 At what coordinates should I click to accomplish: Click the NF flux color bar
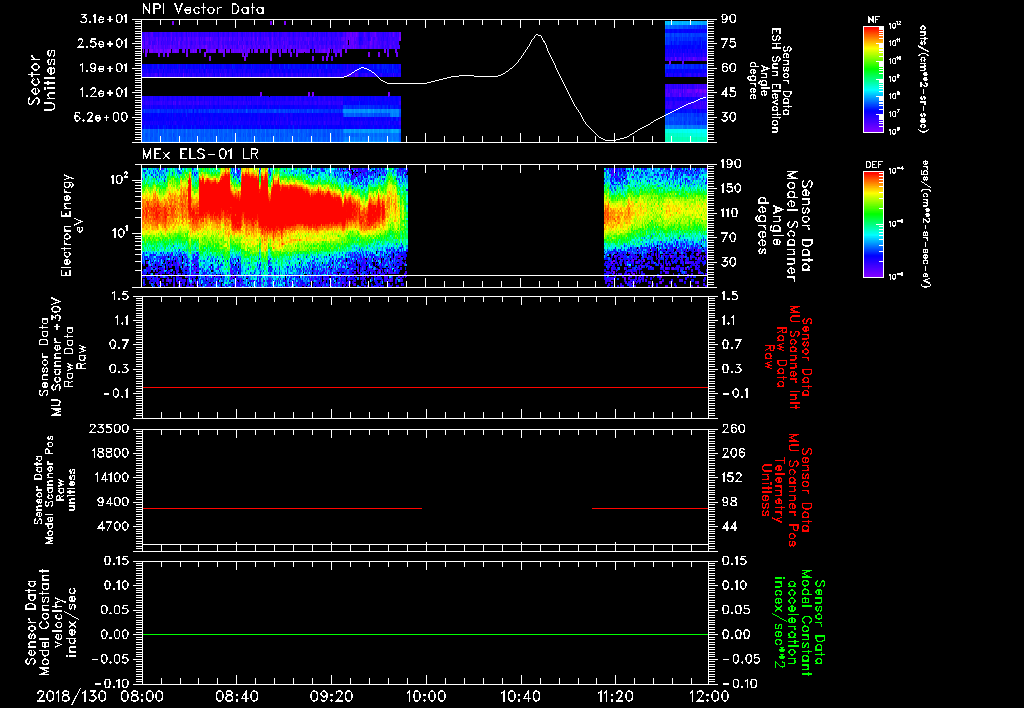[x=874, y=78]
